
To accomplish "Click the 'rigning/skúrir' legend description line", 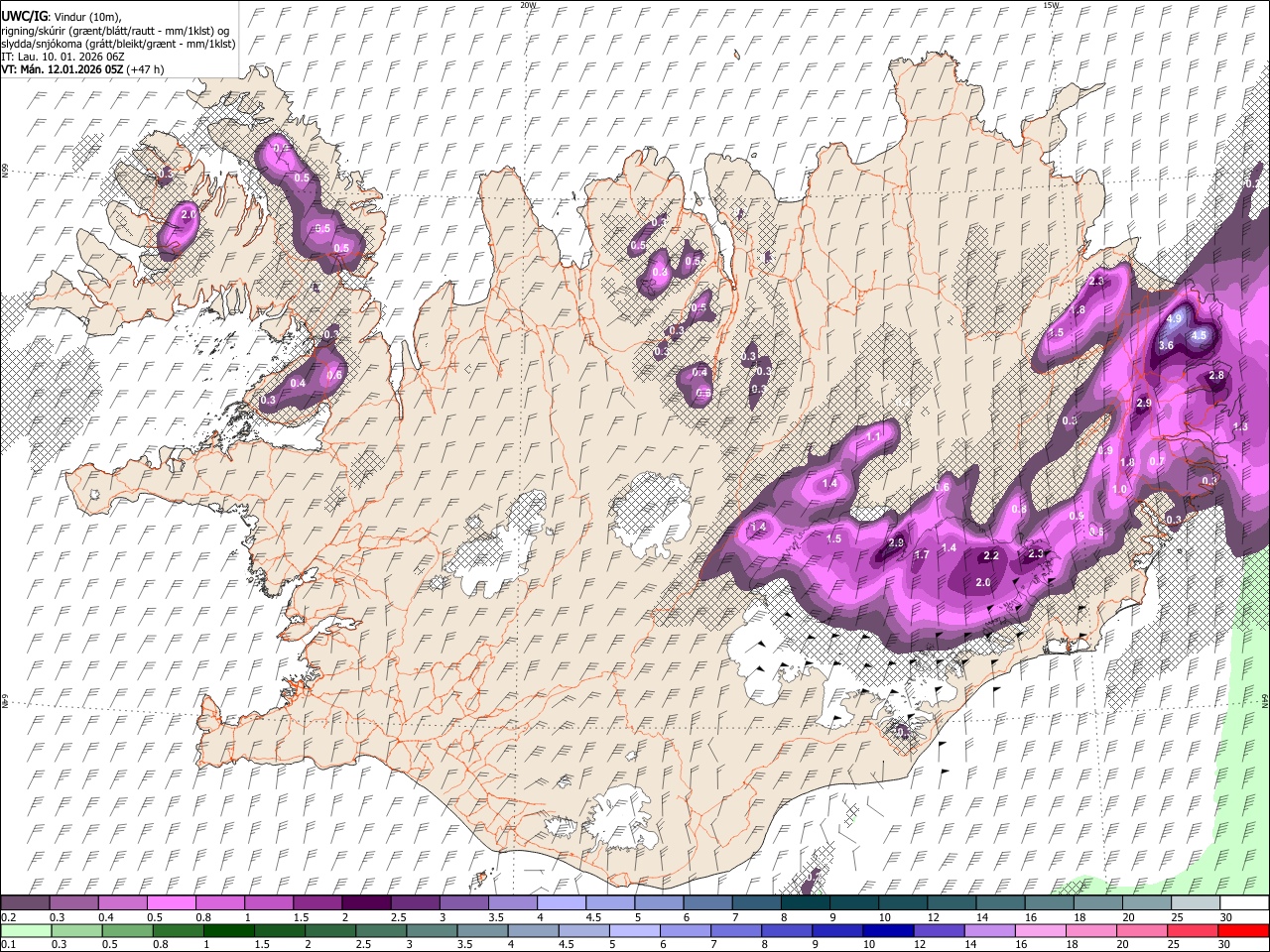I will (115, 30).
